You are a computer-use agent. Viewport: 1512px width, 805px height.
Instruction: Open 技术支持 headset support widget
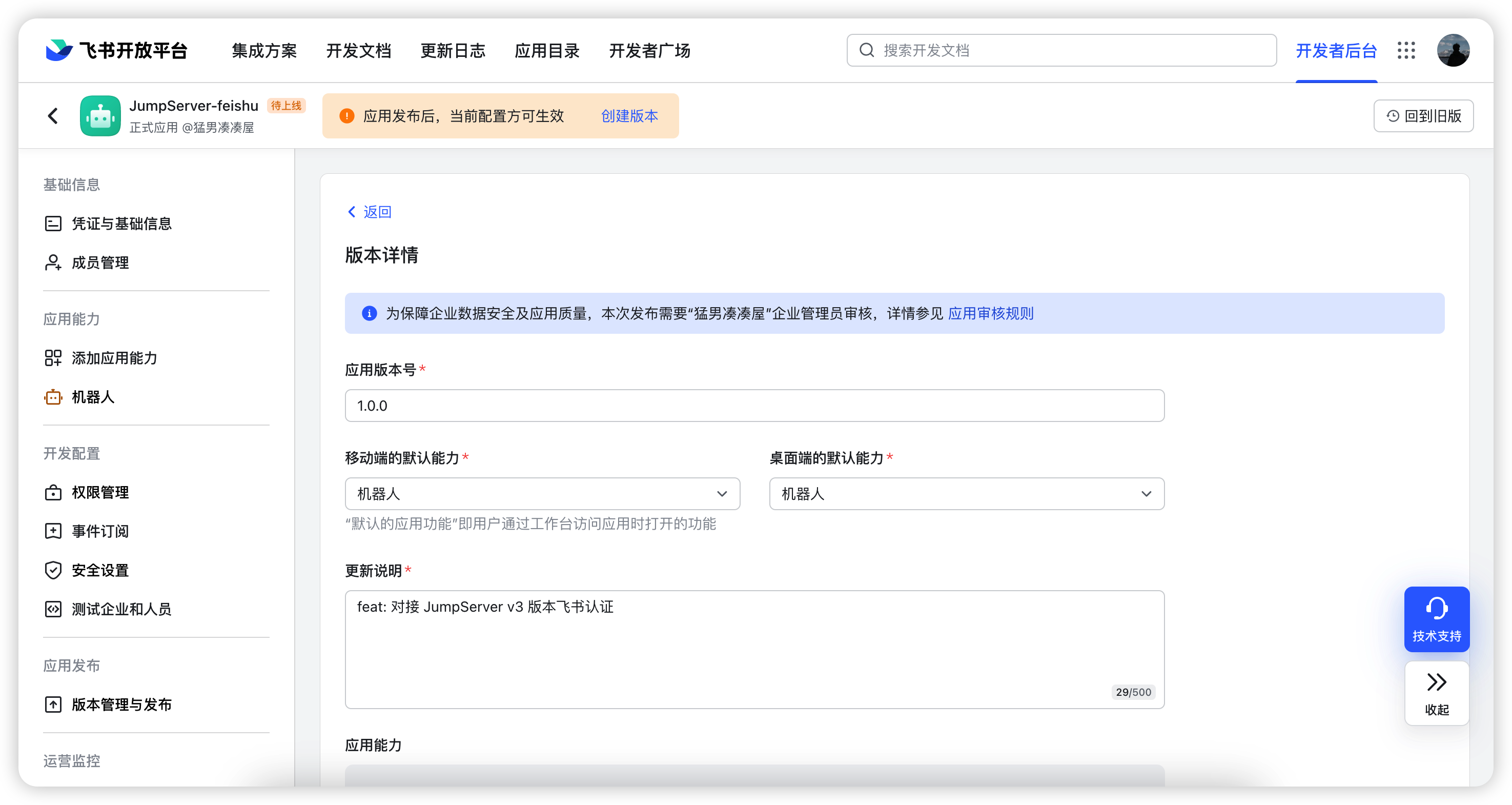pos(1436,619)
